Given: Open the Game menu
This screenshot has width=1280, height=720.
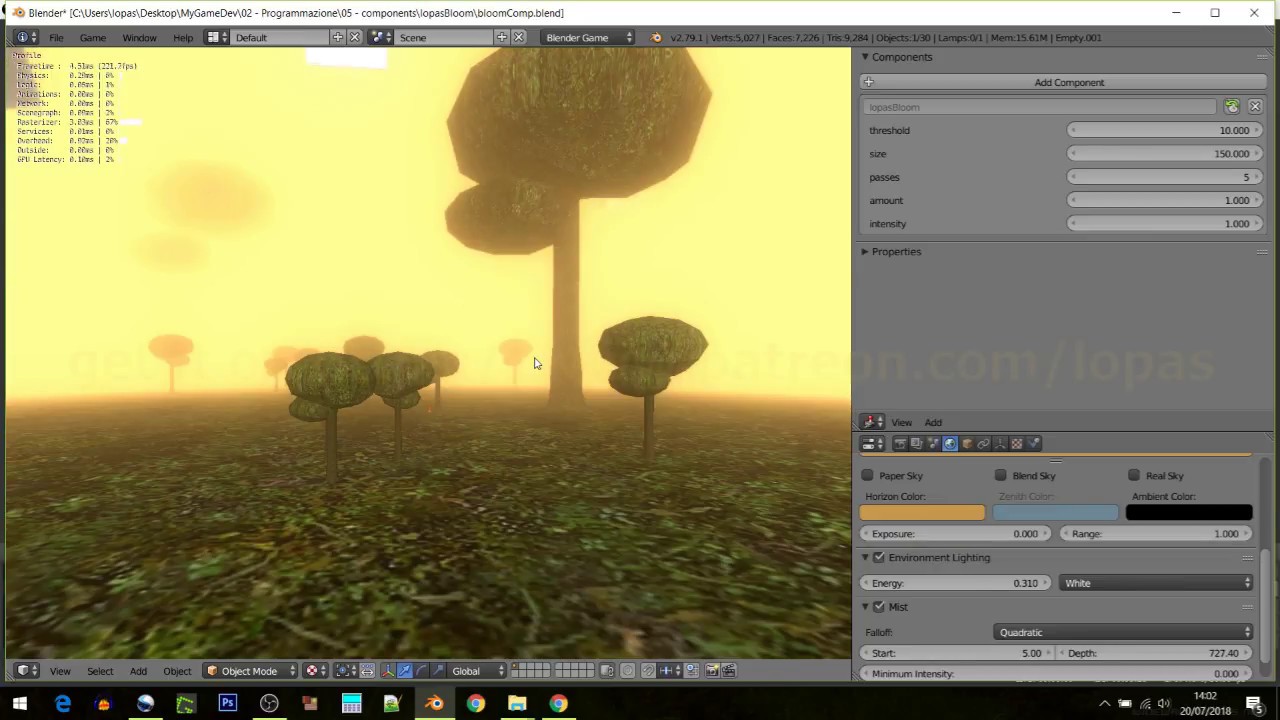Looking at the screenshot, I should click(x=92, y=37).
